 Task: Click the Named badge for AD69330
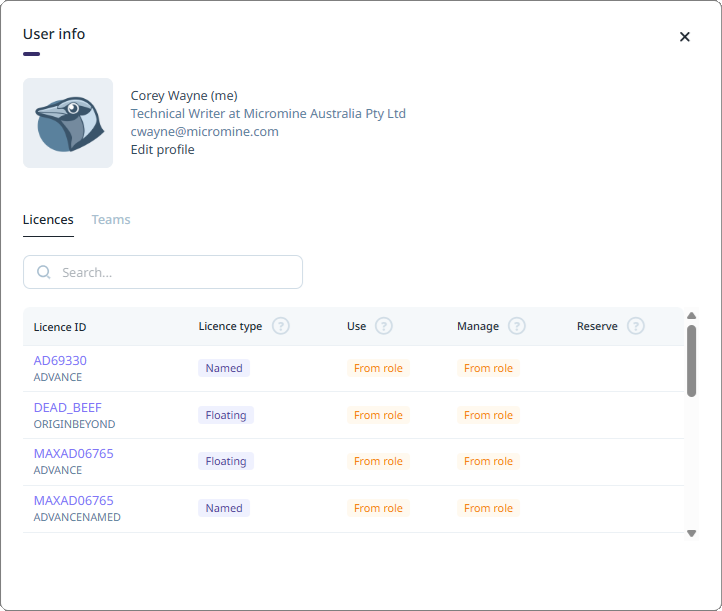click(x=224, y=368)
